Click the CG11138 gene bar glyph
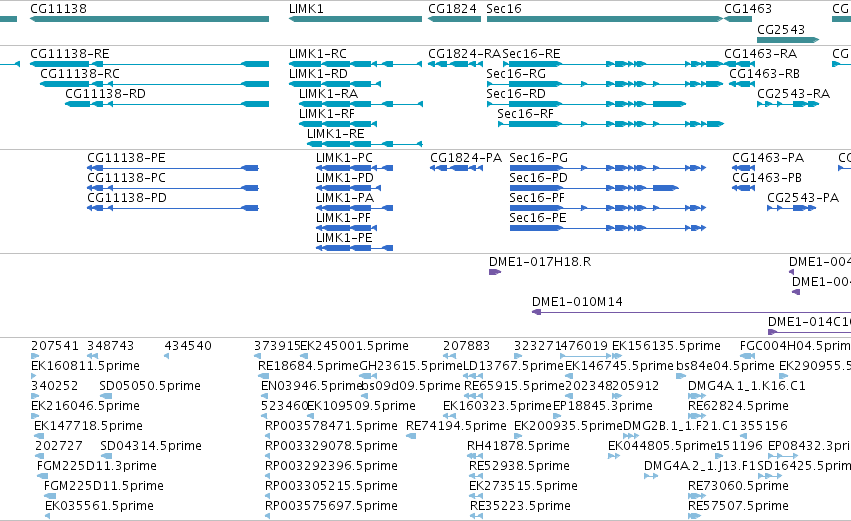The width and height of the screenshot is (851, 521). [x=149, y=19]
